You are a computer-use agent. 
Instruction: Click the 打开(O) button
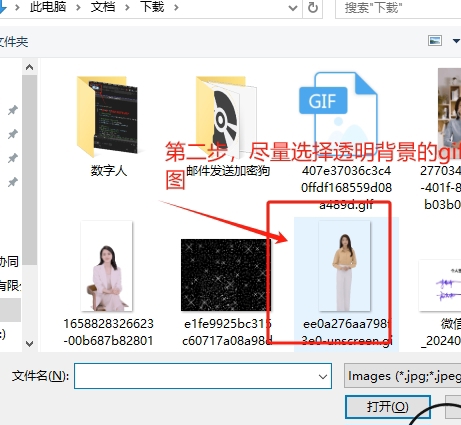[388, 407]
